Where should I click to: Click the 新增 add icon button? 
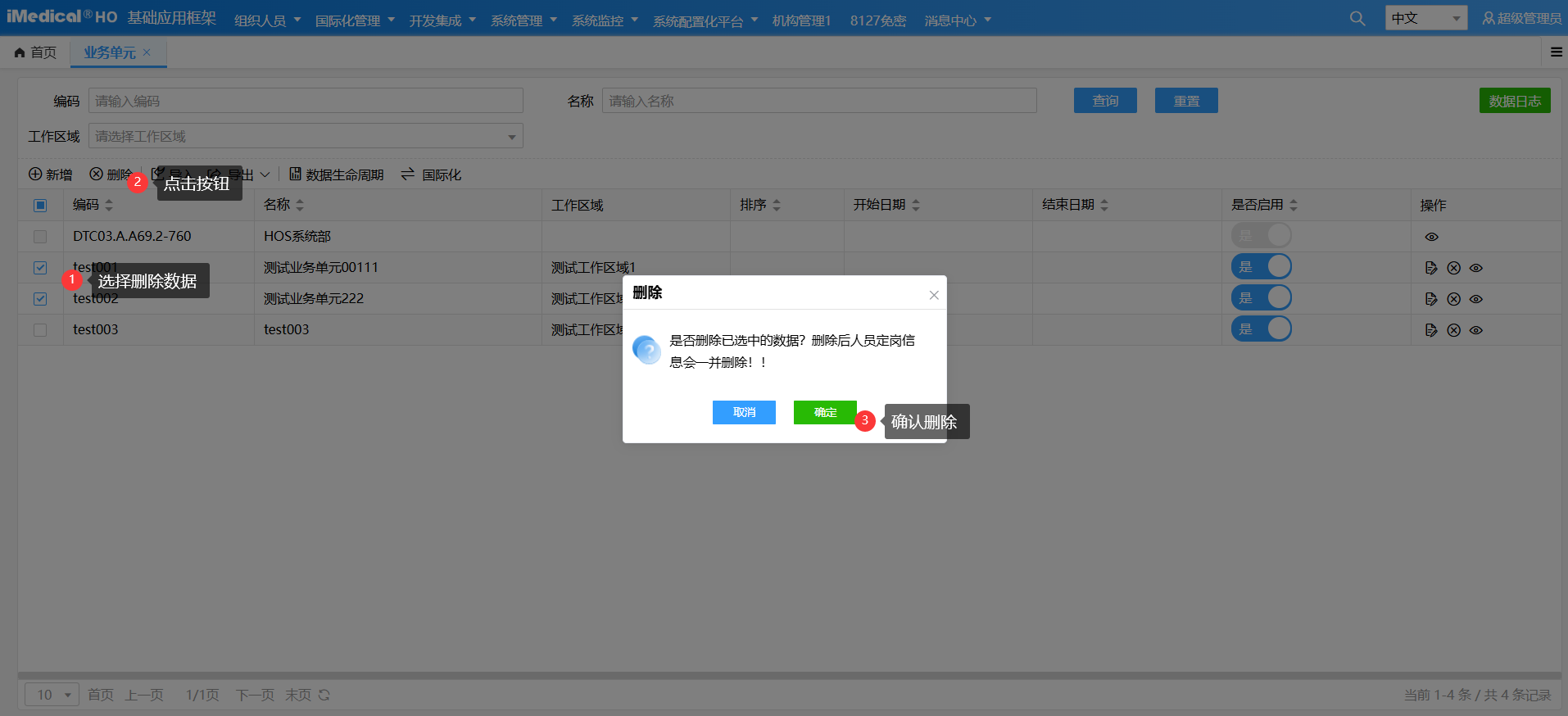click(50, 174)
